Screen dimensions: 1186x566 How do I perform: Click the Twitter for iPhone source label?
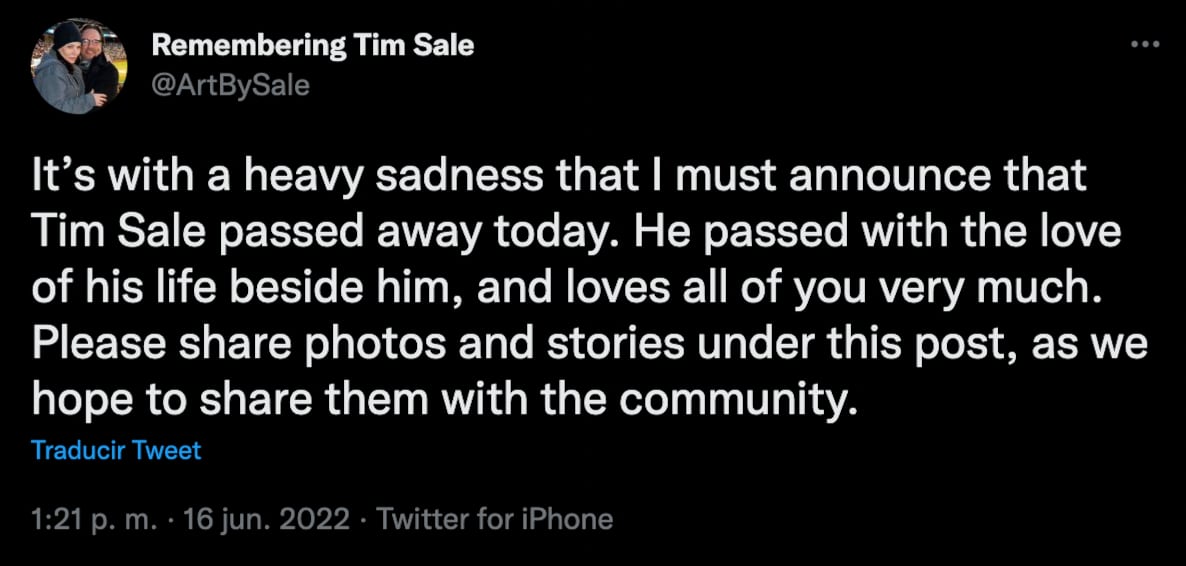tap(495, 519)
